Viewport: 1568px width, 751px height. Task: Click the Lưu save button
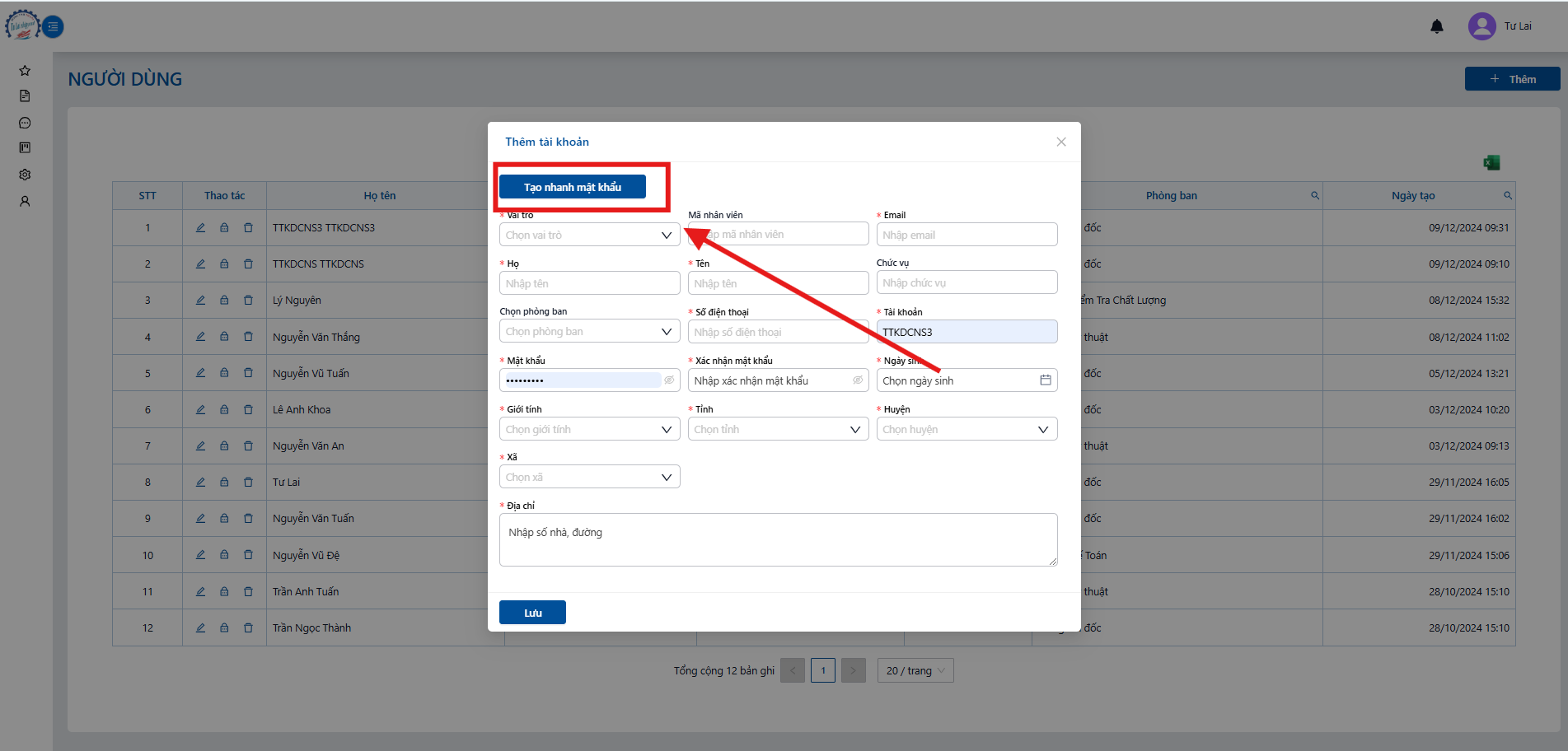[x=532, y=613]
